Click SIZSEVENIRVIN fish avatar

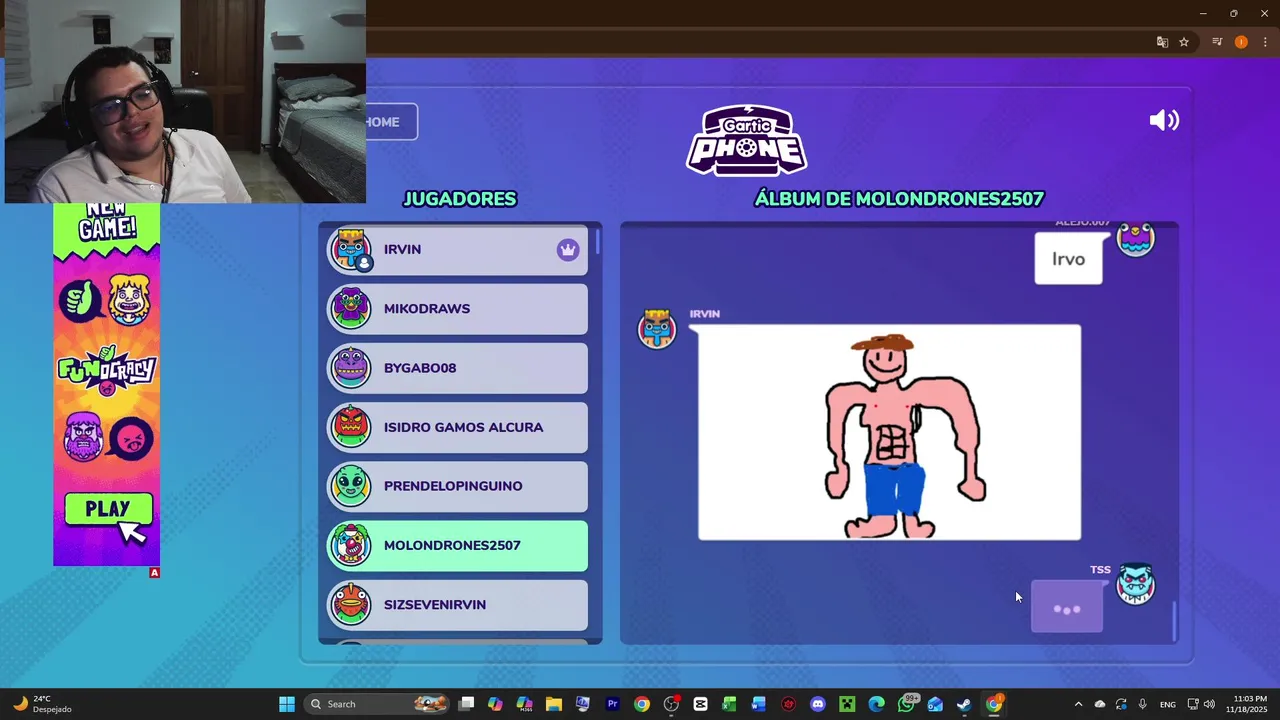(x=351, y=605)
